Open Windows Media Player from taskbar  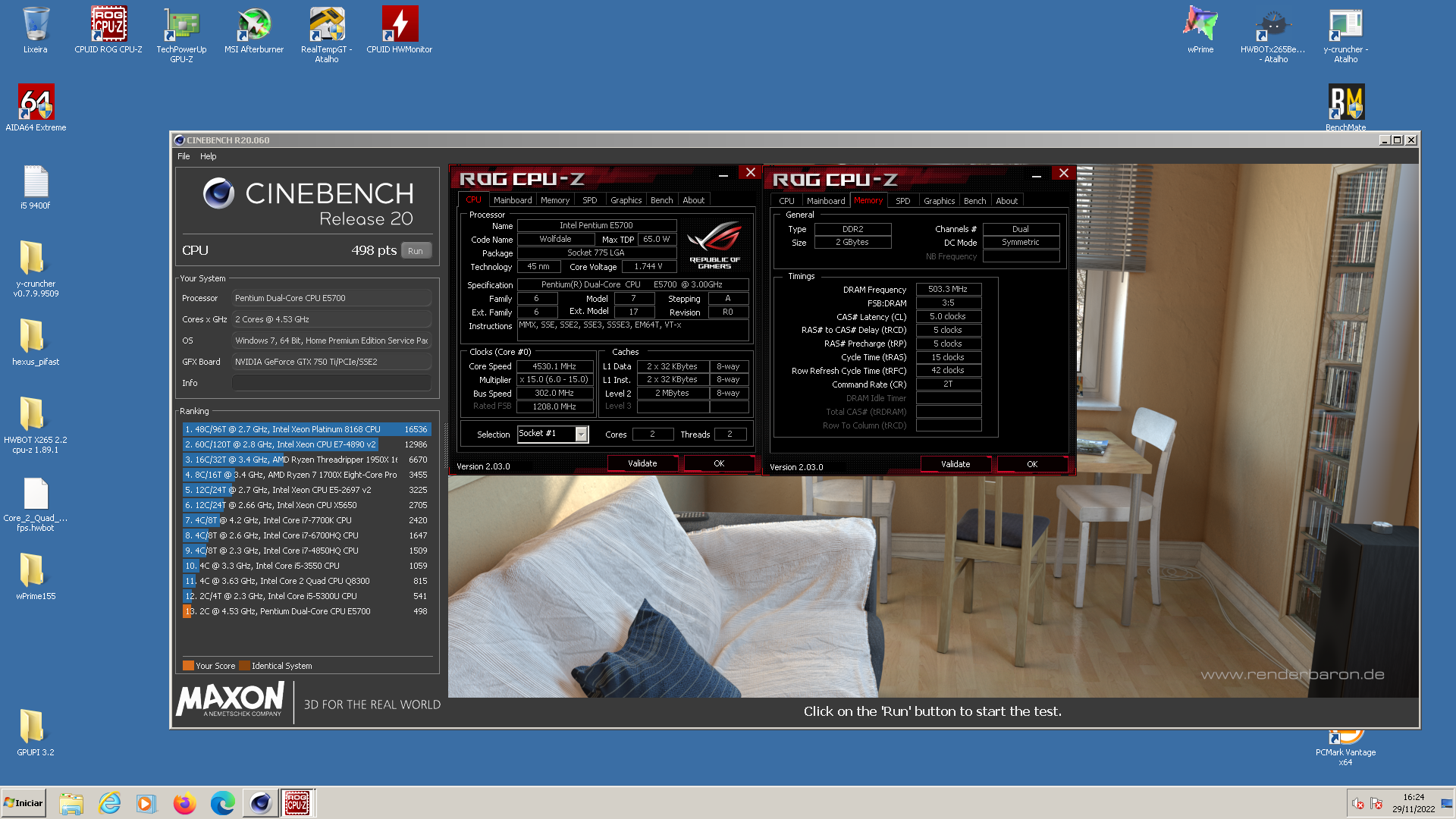pos(146,803)
